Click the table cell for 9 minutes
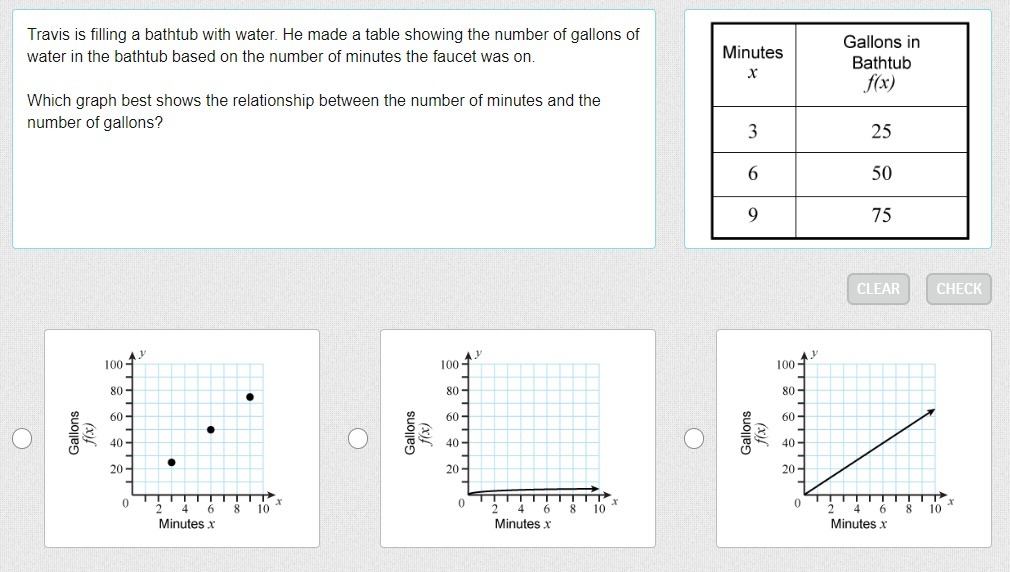Viewport: 1010px width, 572px height. coord(753,216)
